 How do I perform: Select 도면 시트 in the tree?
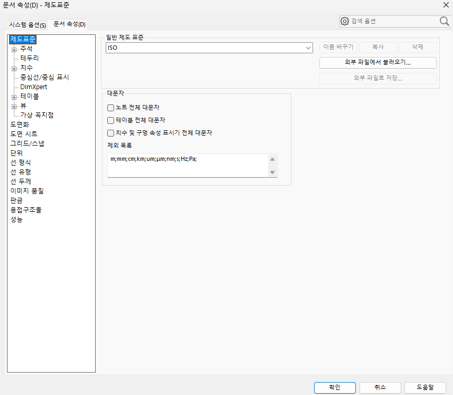(x=24, y=134)
